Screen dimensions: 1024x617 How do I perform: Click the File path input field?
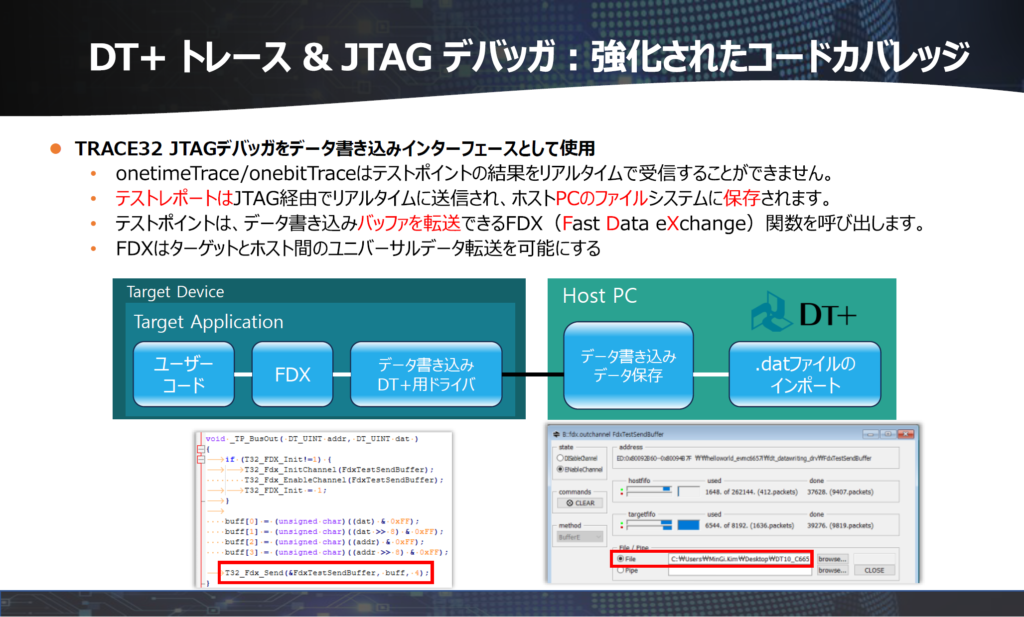click(x=739, y=559)
